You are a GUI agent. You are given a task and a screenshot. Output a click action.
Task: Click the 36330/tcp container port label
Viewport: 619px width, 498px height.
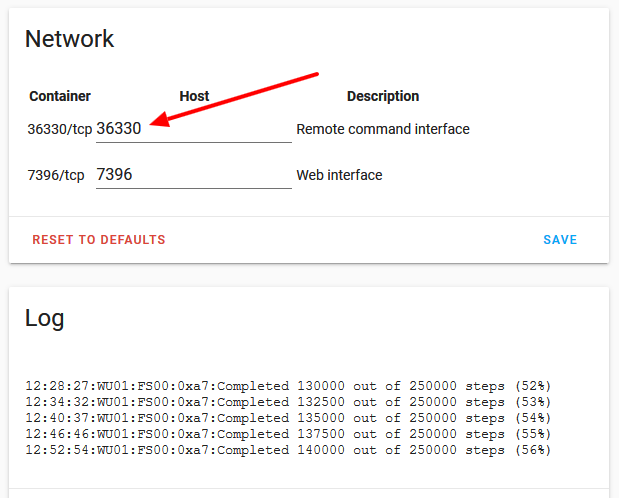[60, 129]
